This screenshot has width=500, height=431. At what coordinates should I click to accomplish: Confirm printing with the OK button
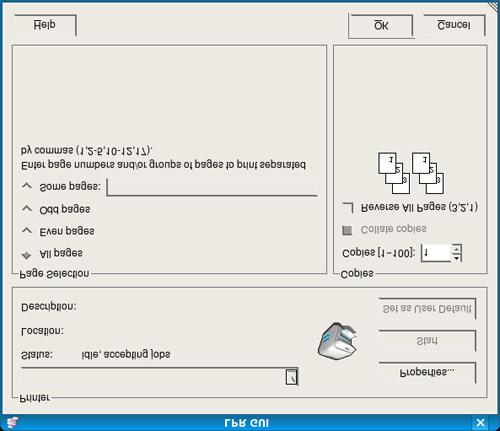pos(381,26)
